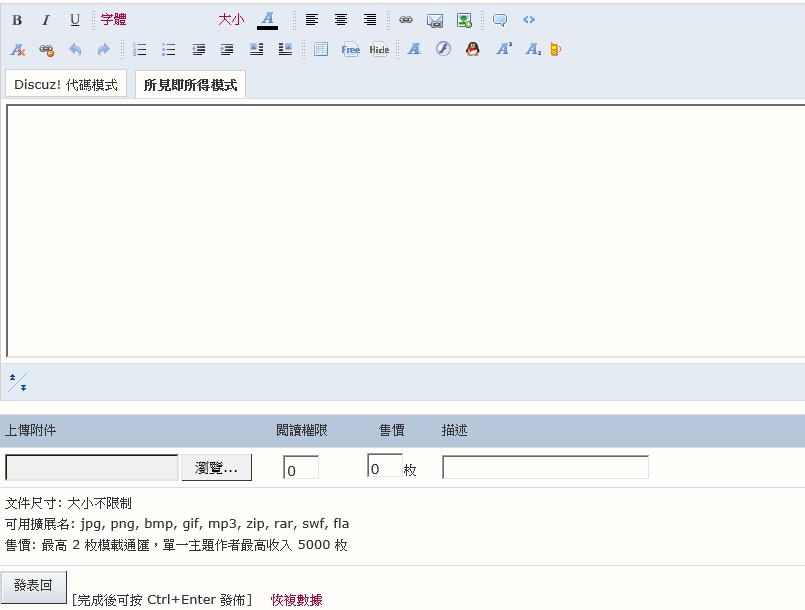Insert QQ penguin contact

coord(472,49)
